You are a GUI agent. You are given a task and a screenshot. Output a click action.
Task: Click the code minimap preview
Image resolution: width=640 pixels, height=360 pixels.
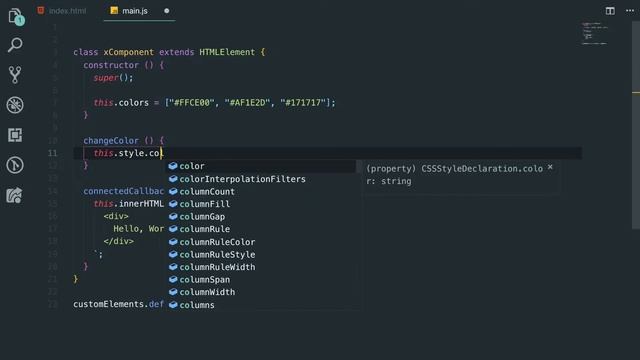pos(594,33)
